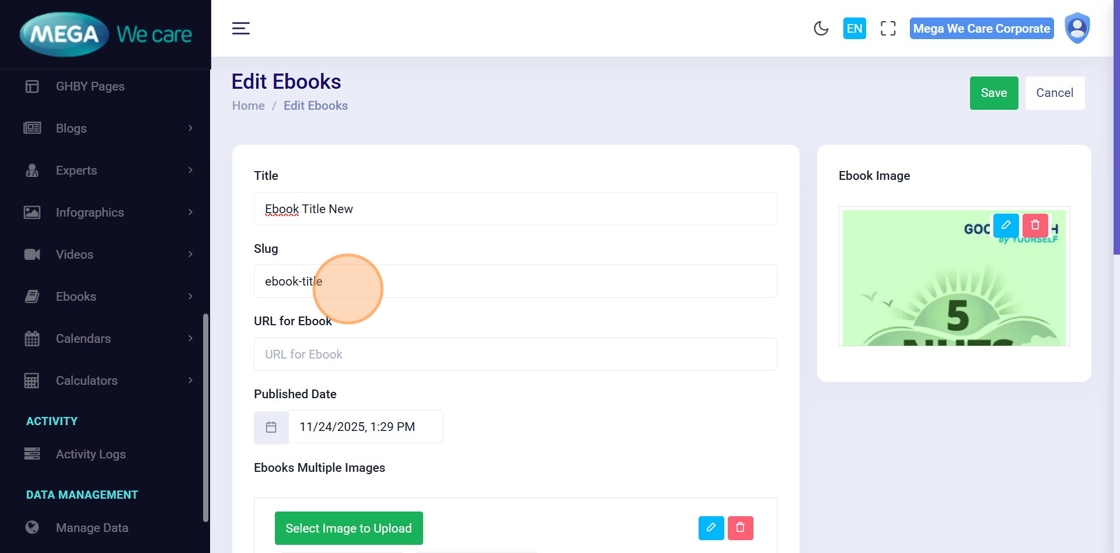Expand the Calculators sidebar menu
This screenshot has height=553, width=1120.
(105, 380)
